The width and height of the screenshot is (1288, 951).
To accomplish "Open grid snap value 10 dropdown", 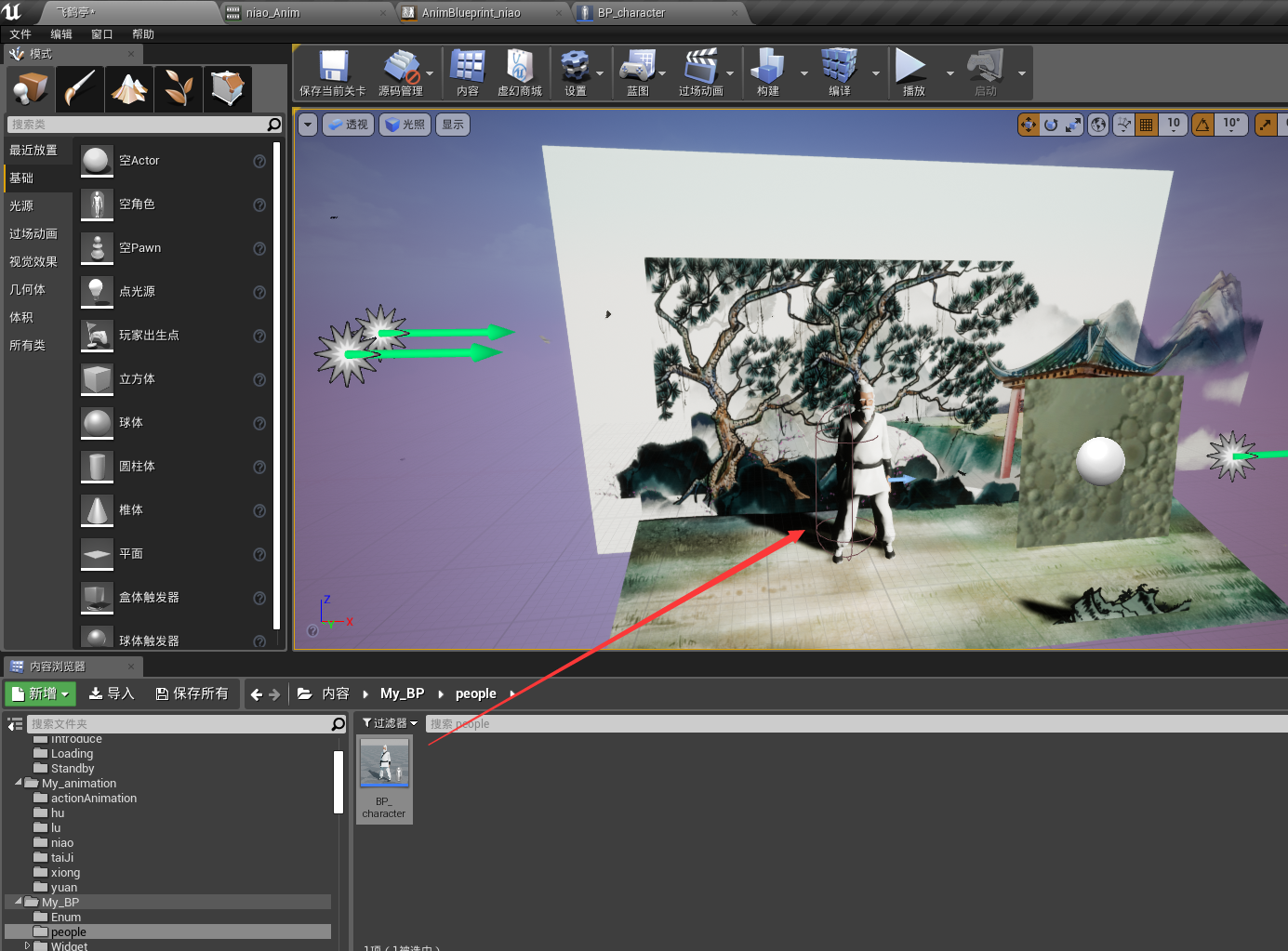I will tap(1174, 125).
